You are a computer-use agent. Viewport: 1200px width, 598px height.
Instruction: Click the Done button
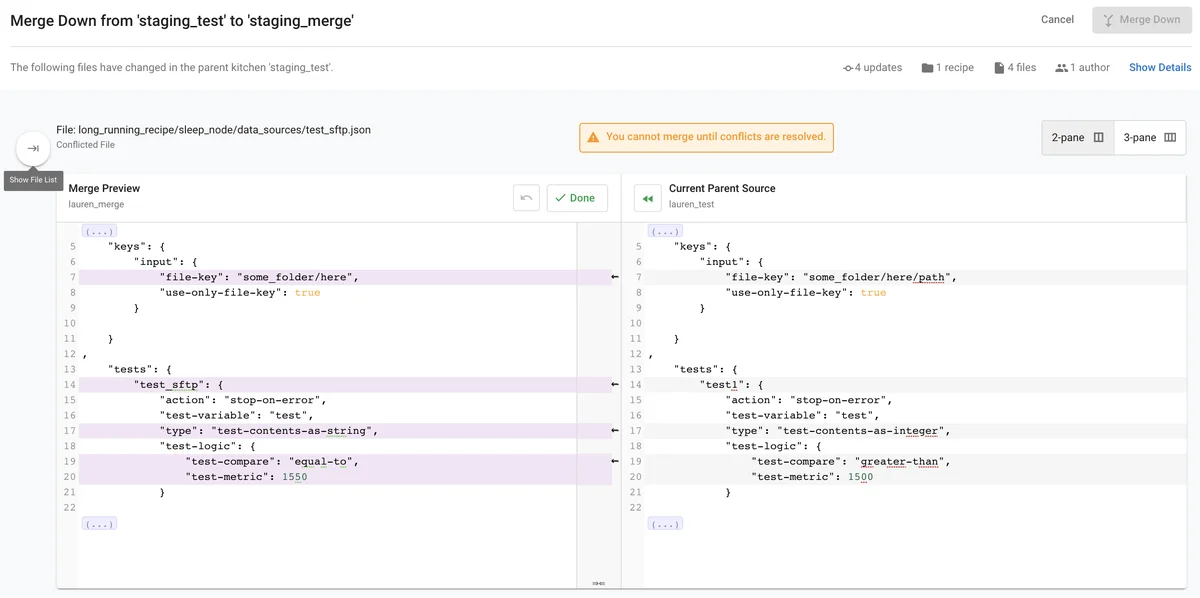click(576, 198)
